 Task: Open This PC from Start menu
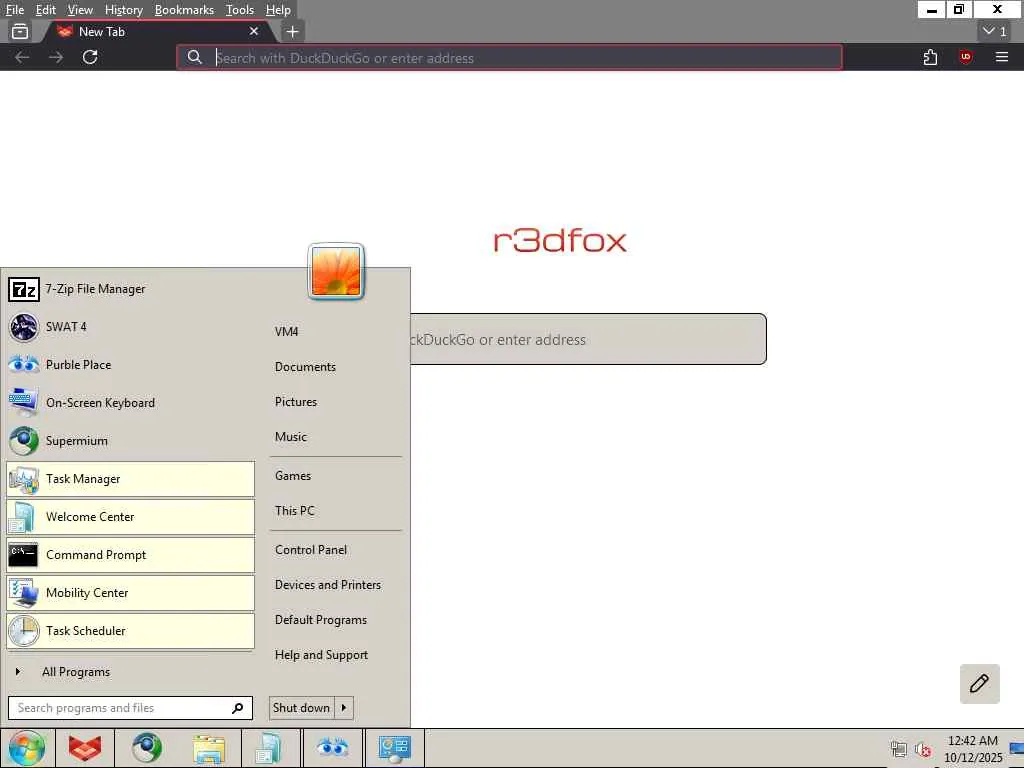[x=295, y=511]
